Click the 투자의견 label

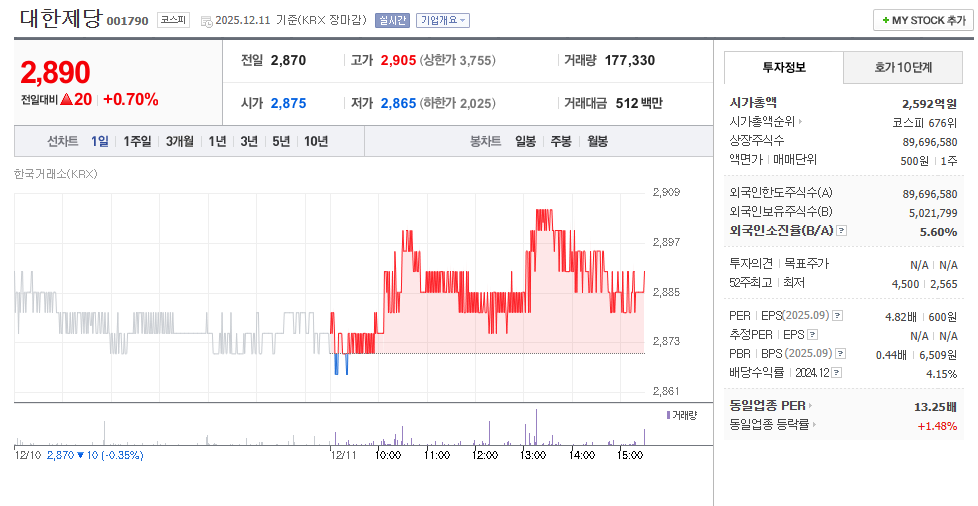[x=751, y=264]
